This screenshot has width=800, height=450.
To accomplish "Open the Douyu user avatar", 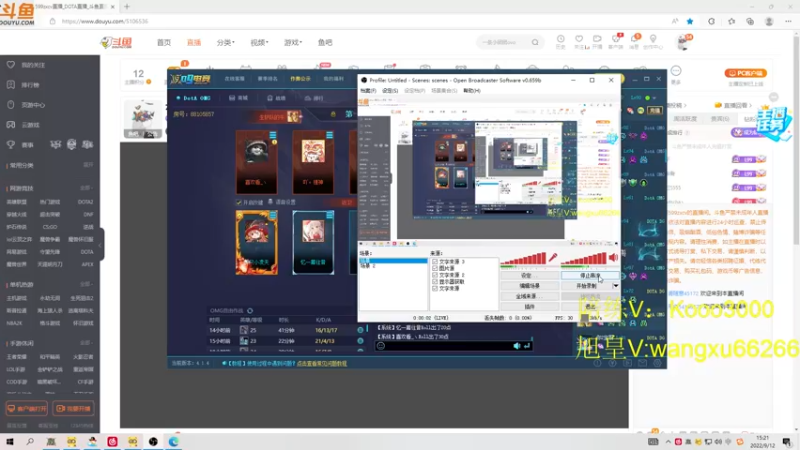I will click(683, 42).
